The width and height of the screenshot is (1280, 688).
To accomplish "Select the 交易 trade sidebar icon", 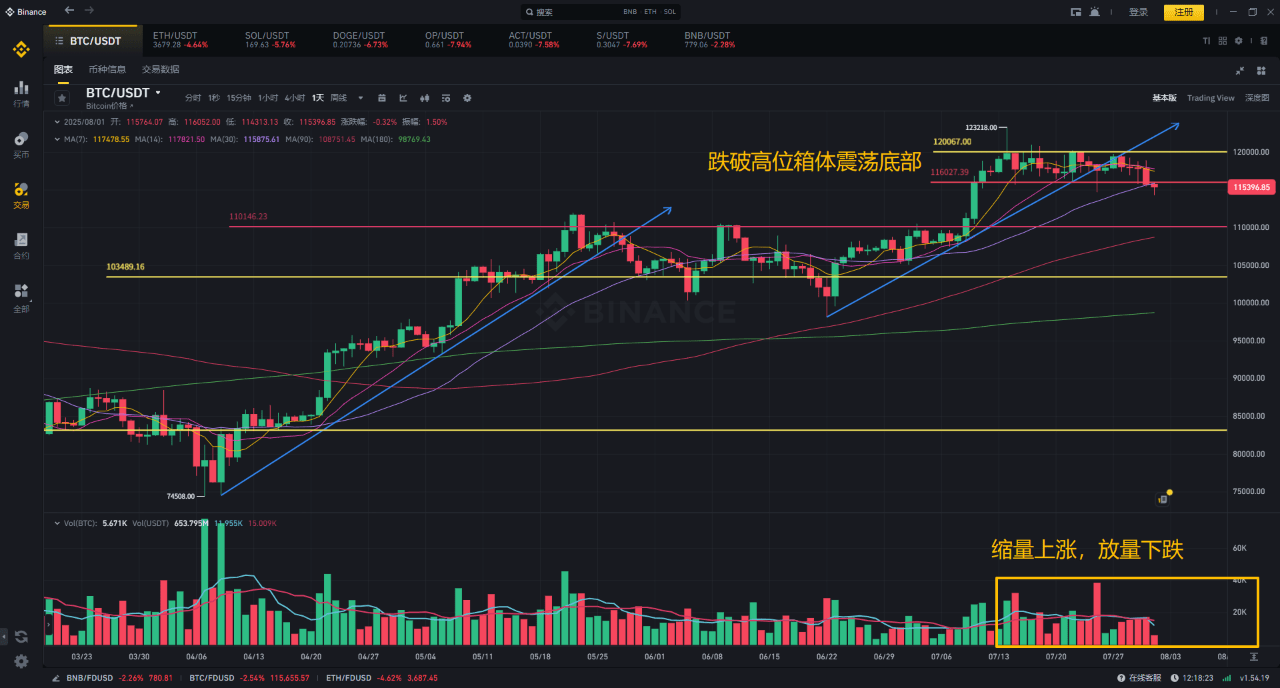I will (21, 195).
